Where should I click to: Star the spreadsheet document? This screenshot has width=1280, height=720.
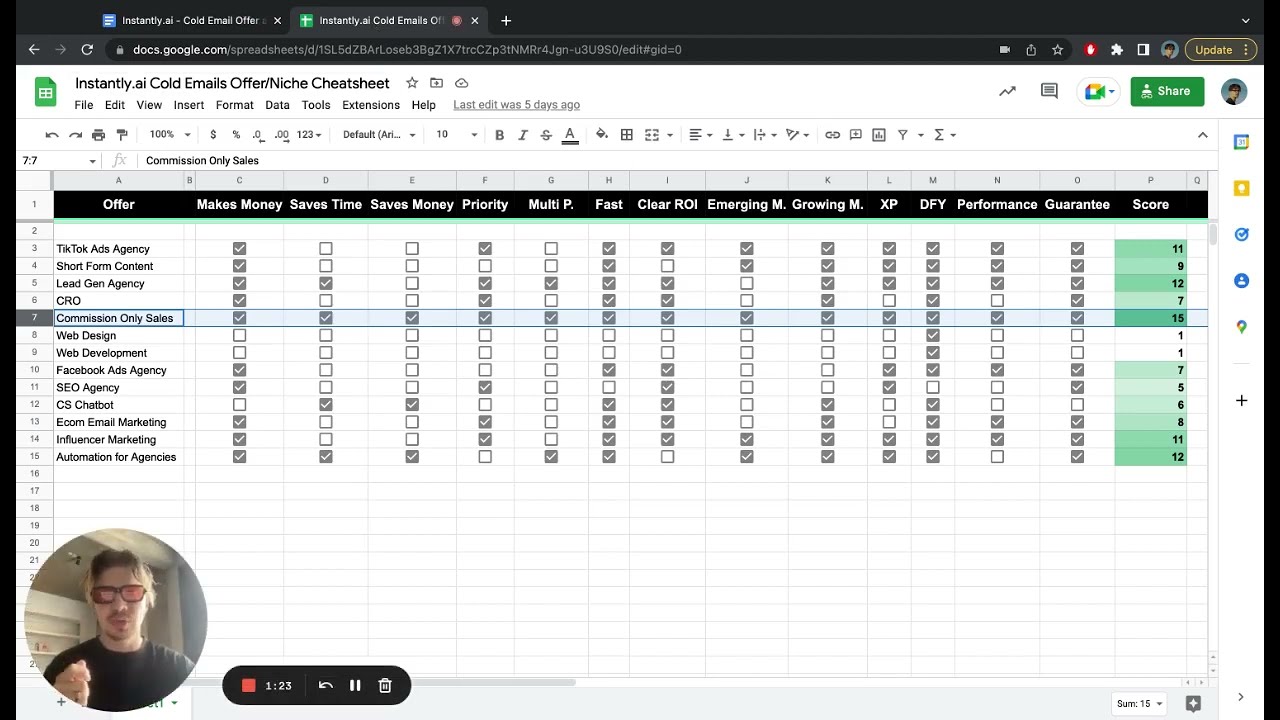pyautogui.click(x=411, y=83)
